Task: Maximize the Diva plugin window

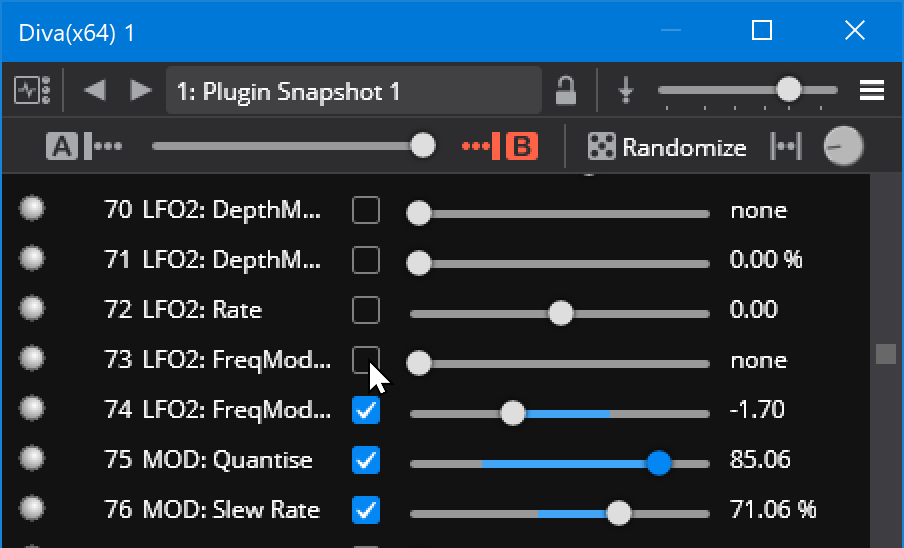Action: pos(762,31)
